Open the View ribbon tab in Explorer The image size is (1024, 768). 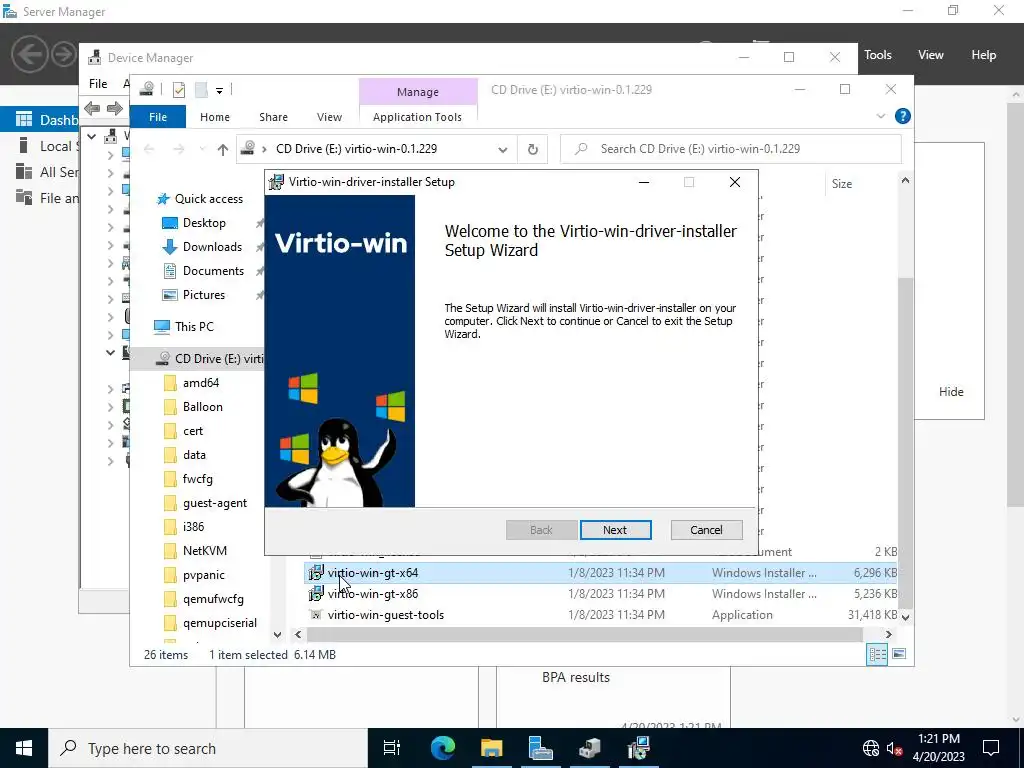pyautogui.click(x=329, y=117)
